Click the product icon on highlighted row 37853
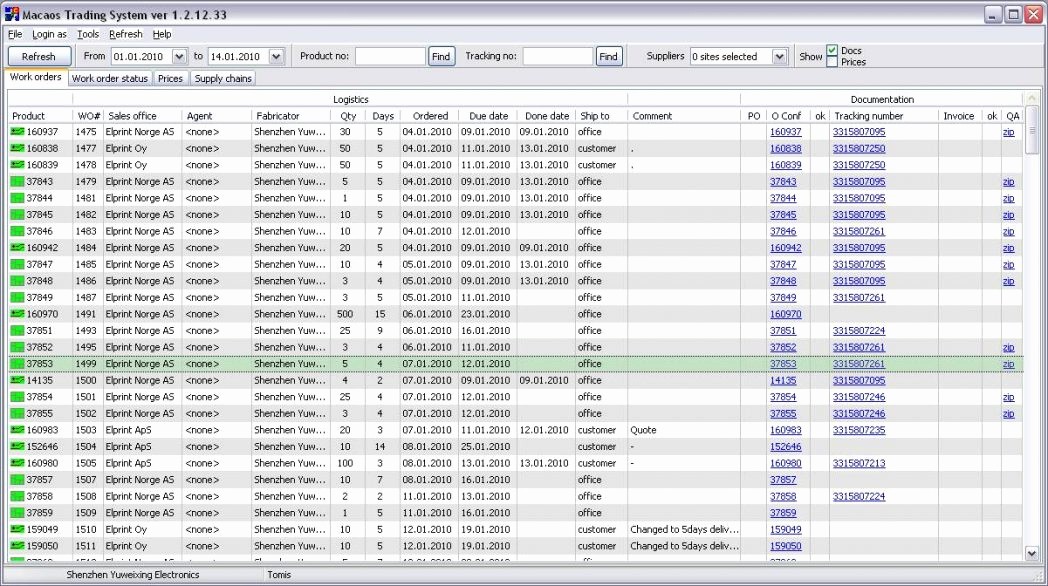This screenshot has height=586, width=1048. click(16, 363)
